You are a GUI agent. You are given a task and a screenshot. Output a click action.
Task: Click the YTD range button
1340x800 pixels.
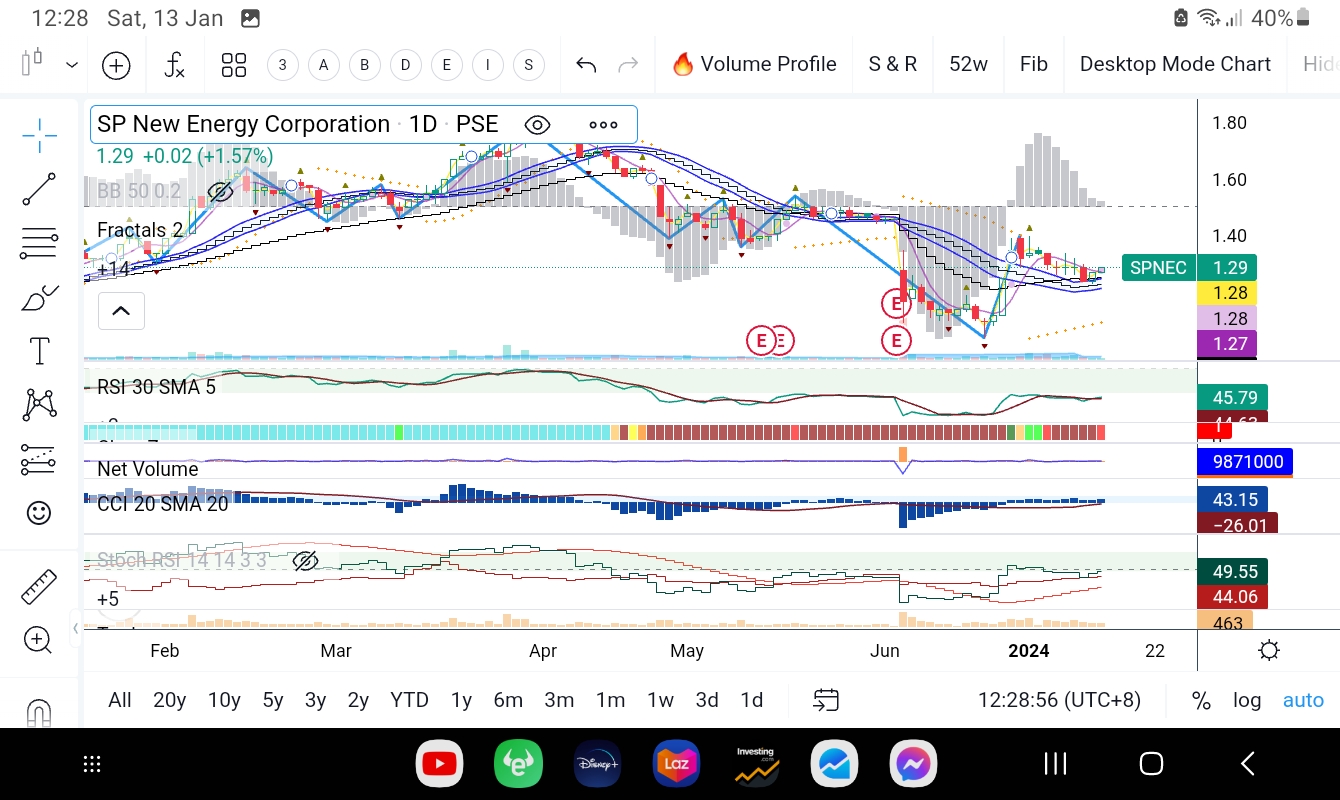point(408,700)
